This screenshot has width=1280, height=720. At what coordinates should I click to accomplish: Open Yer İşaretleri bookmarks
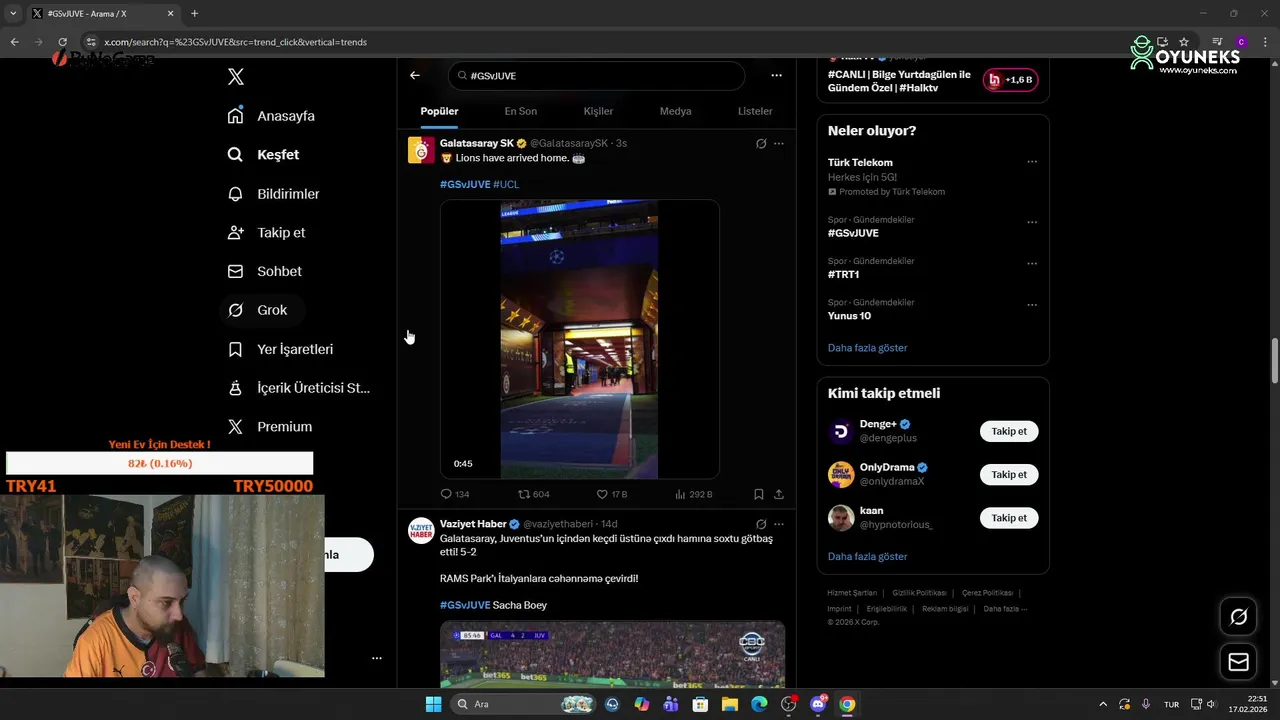click(x=280, y=349)
